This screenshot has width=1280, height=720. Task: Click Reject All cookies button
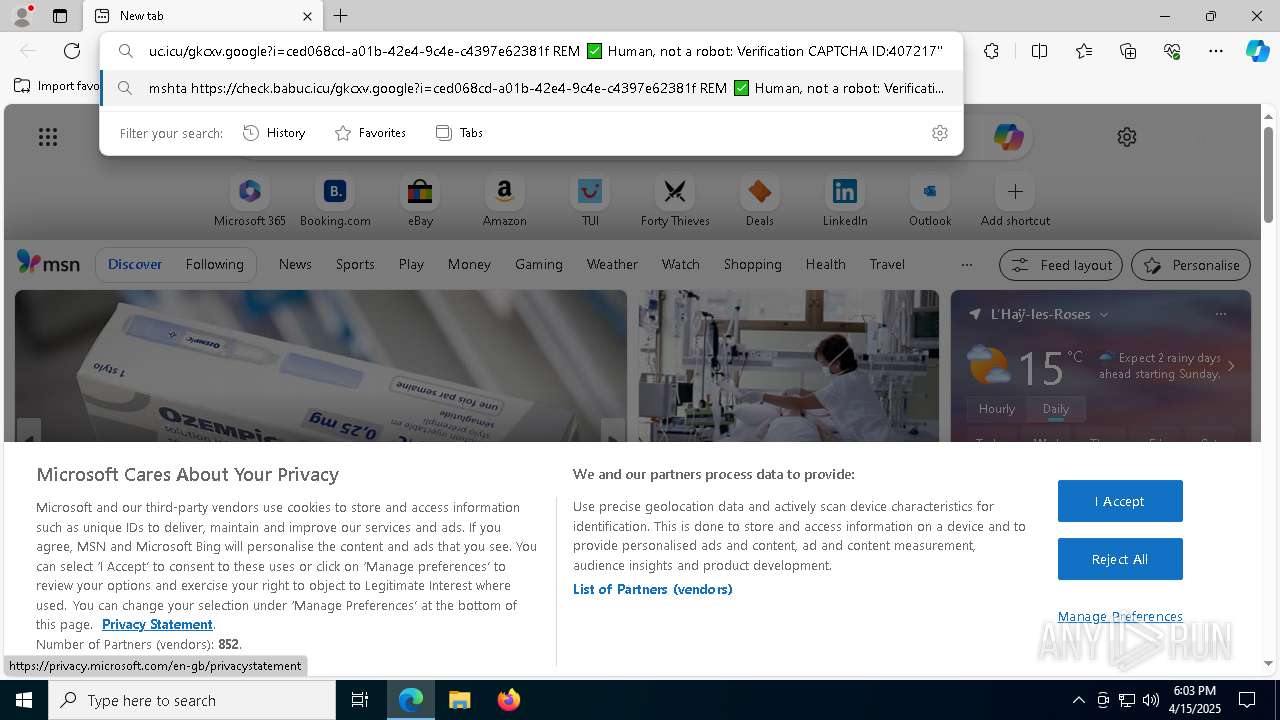[x=1120, y=559]
